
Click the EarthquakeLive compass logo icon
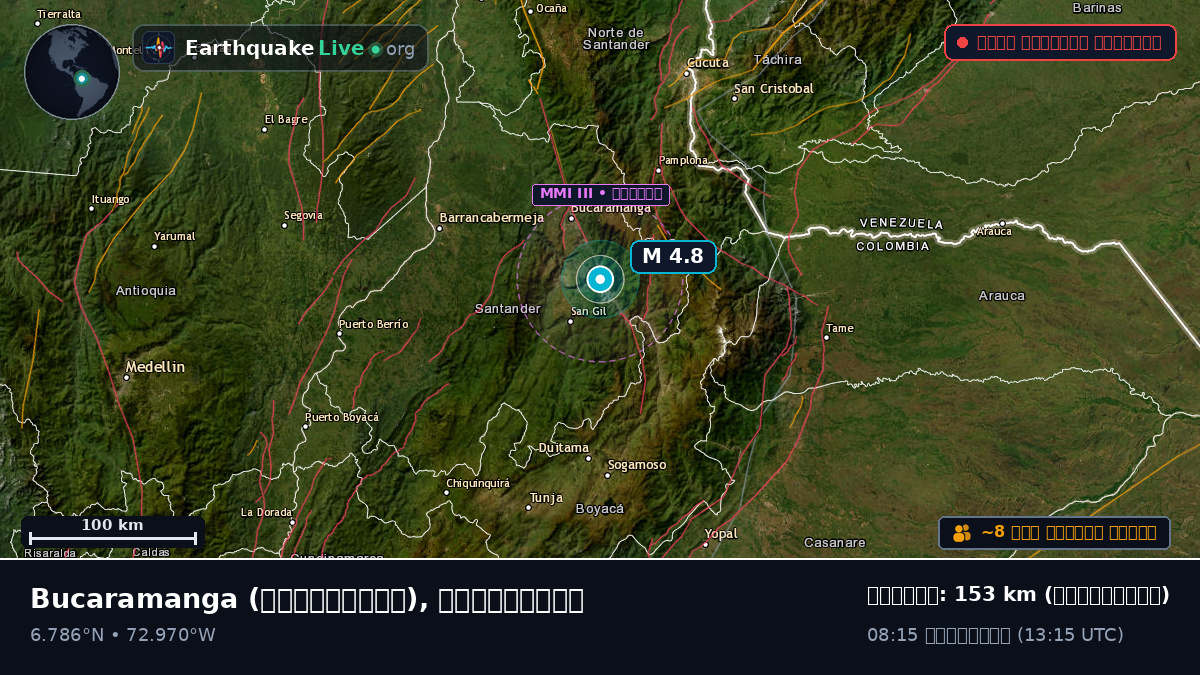pyautogui.click(x=158, y=48)
